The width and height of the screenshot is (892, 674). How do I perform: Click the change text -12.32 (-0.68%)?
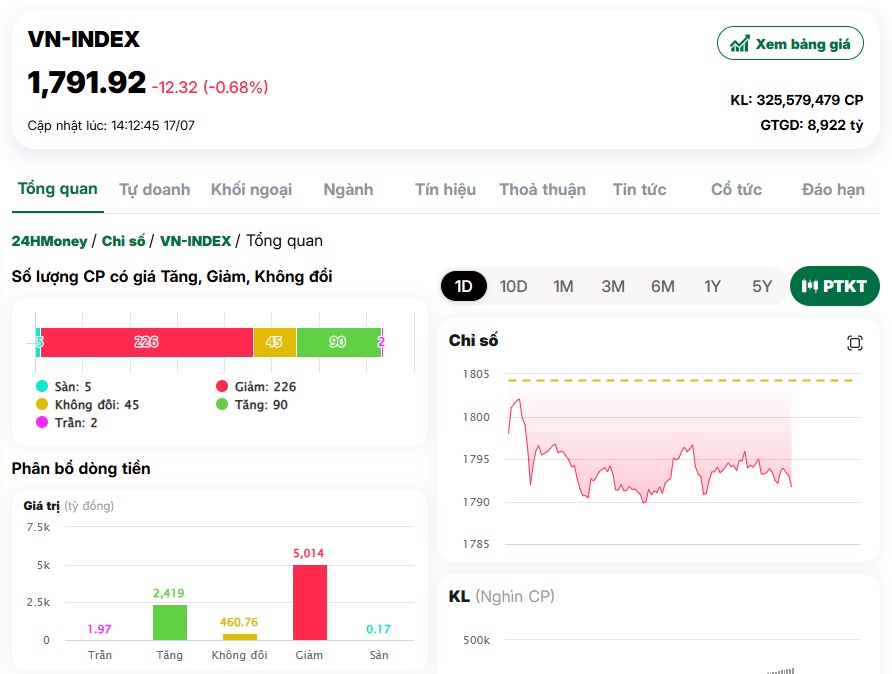pyautogui.click(x=210, y=87)
